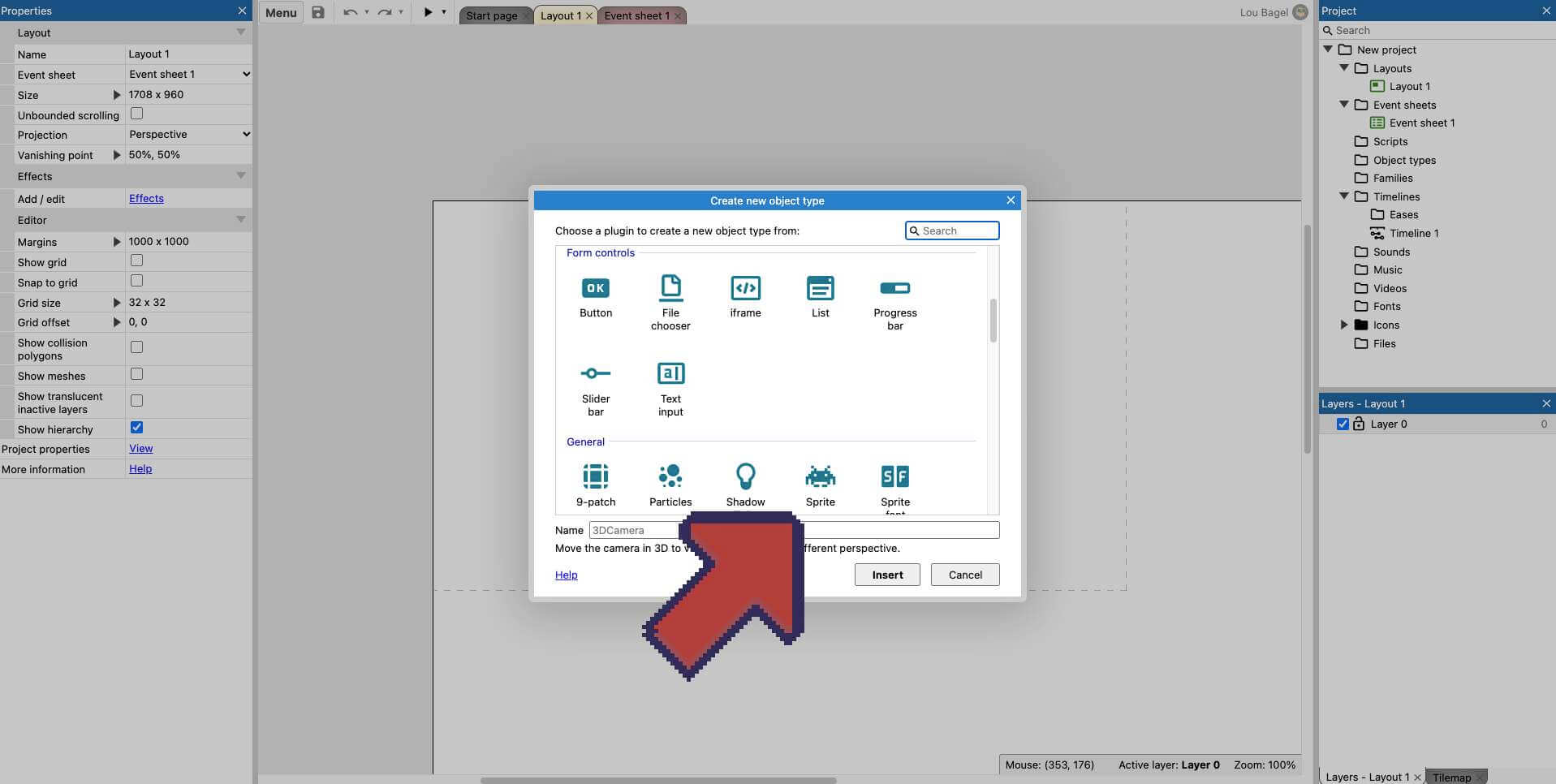Viewport: 1556px width, 784px height.
Task: Enable Unbounded scrolling checkbox
Action: [136, 114]
